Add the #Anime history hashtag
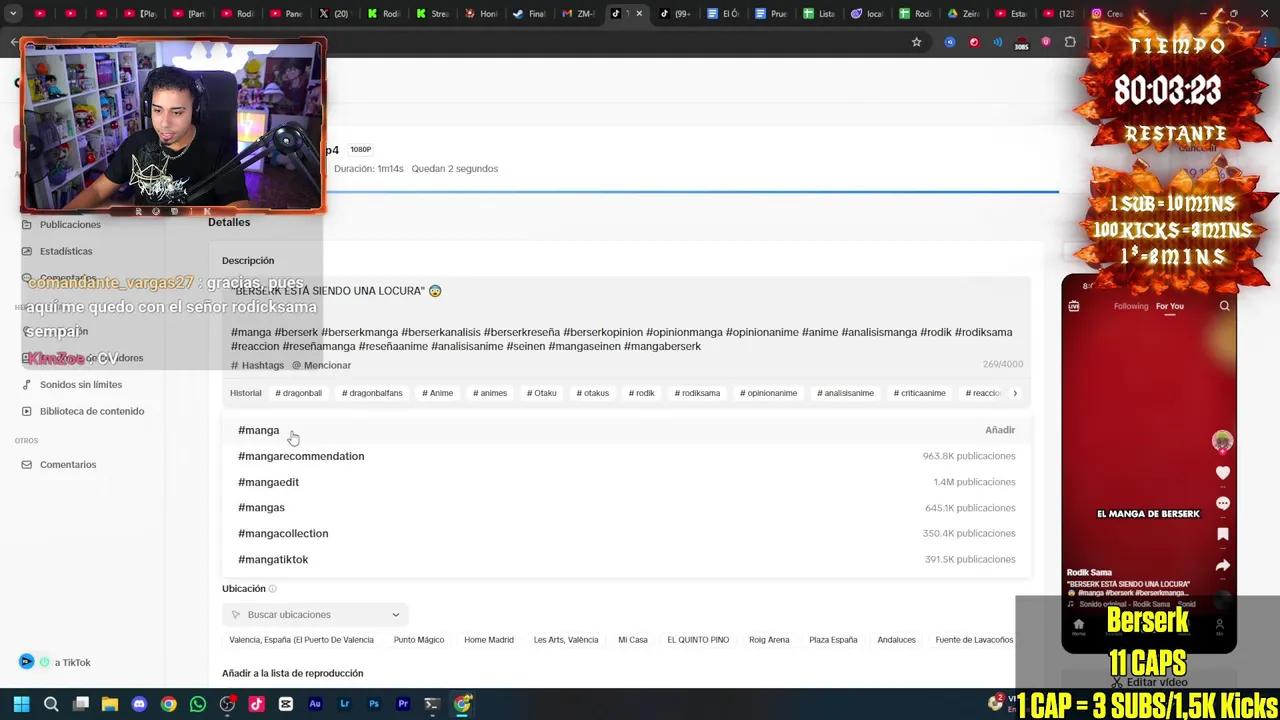 (x=437, y=393)
